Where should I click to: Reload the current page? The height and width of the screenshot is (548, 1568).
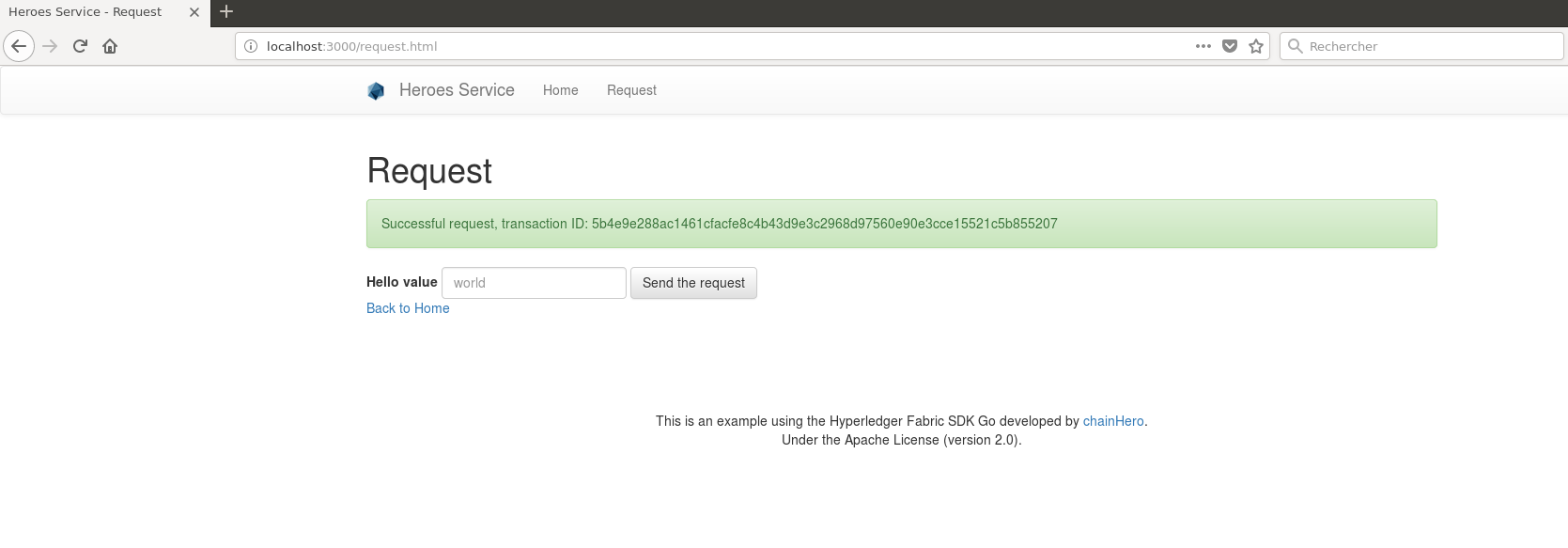point(80,46)
